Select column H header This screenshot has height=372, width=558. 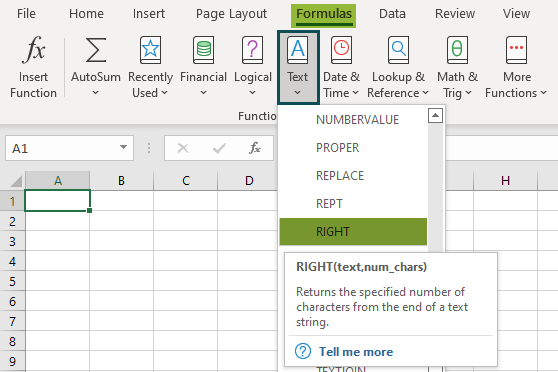coord(505,180)
